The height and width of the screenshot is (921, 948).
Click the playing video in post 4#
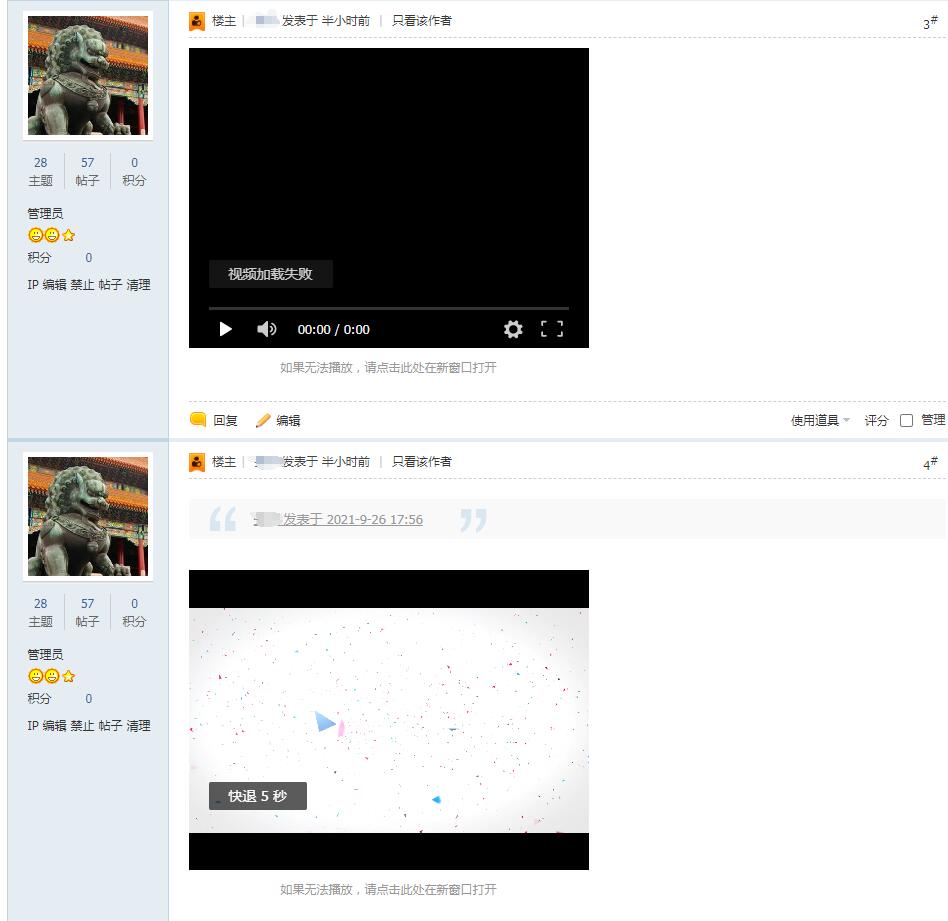coord(388,720)
